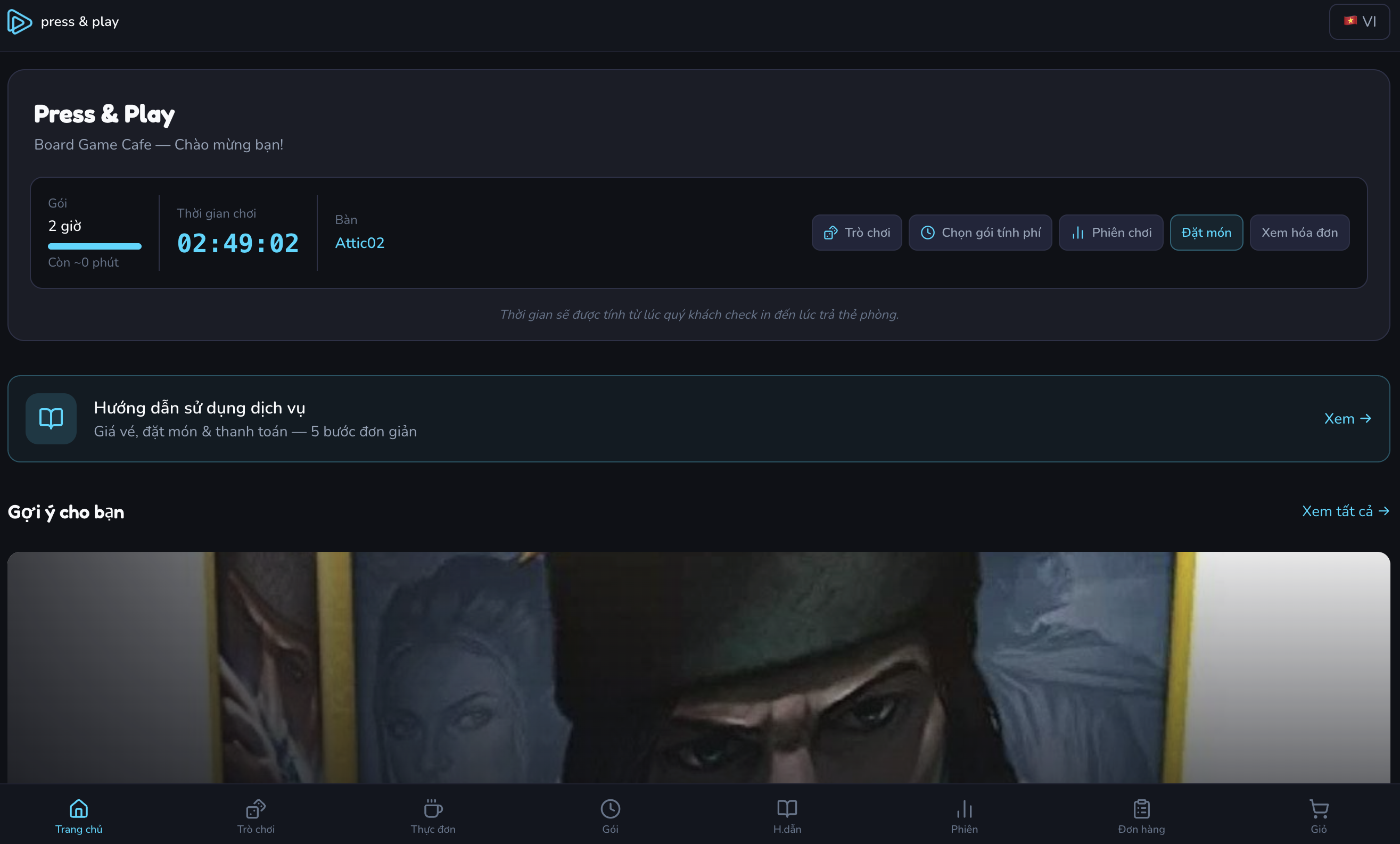This screenshot has width=1400, height=844.
Task: Open the Đơn hàng clipboard icon
Action: (x=1141, y=808)
